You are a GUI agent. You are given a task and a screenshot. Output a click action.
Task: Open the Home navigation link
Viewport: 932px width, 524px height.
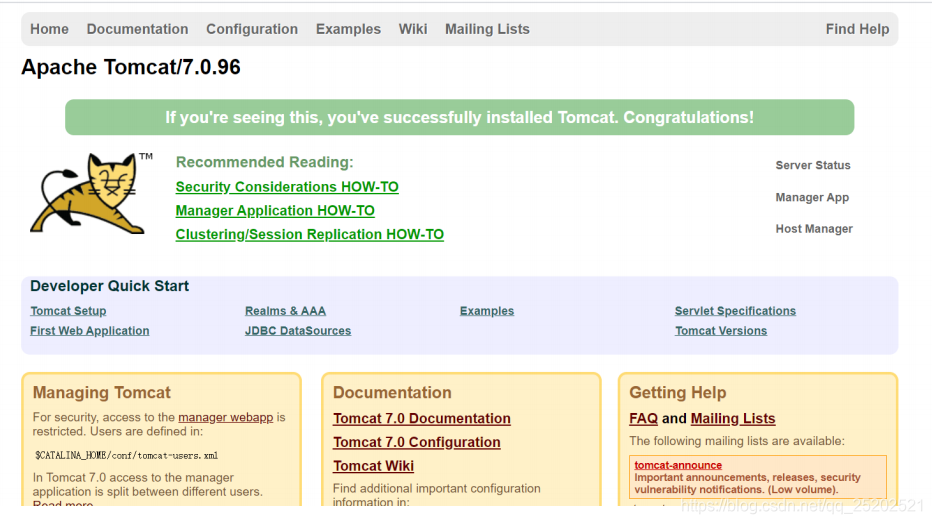pyautogui.click(x=49, y=29)
